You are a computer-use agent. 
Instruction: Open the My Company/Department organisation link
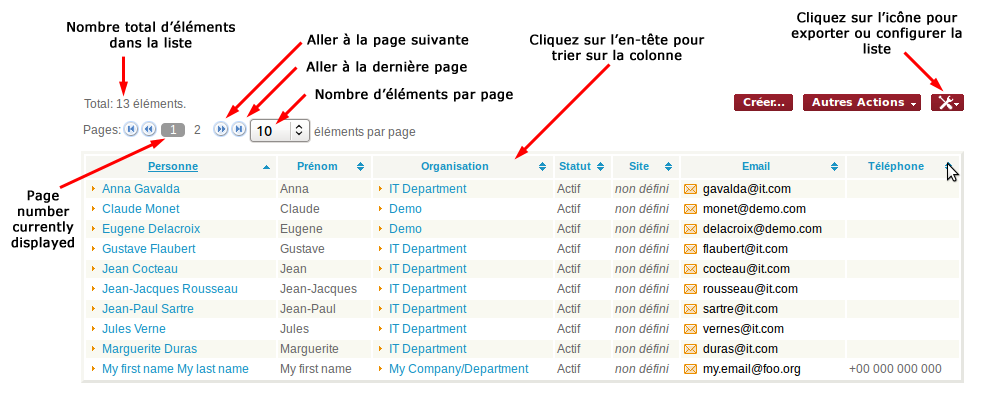point(458,369)
